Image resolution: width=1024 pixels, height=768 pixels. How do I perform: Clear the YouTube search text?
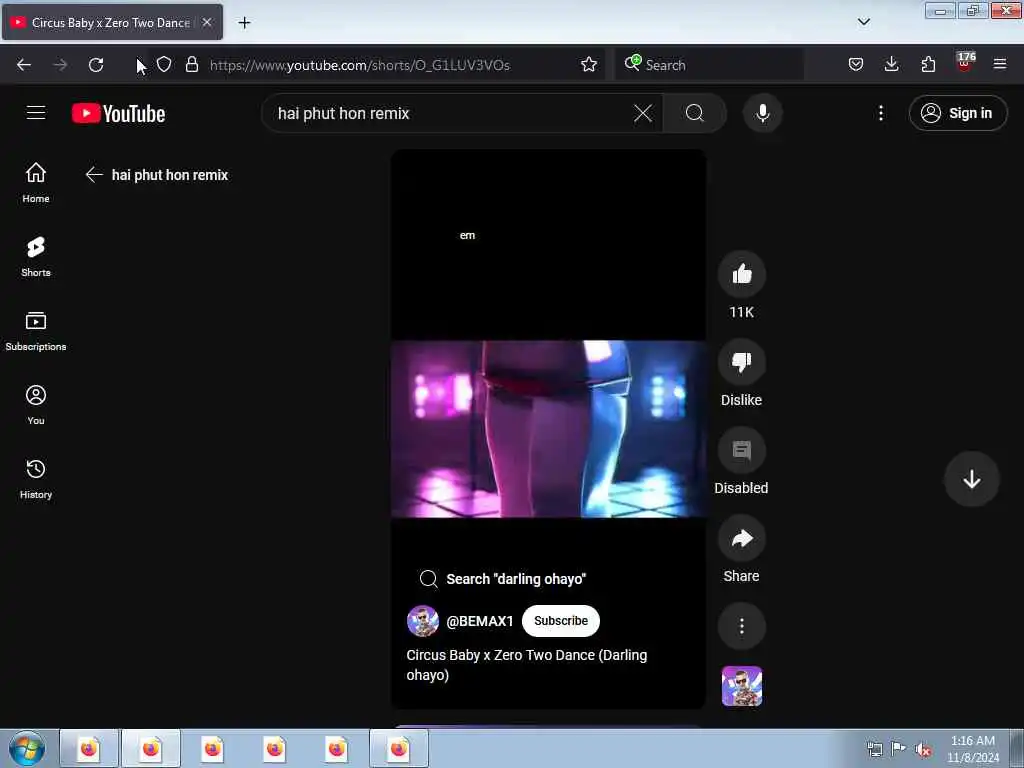click(x=643, y=113)
